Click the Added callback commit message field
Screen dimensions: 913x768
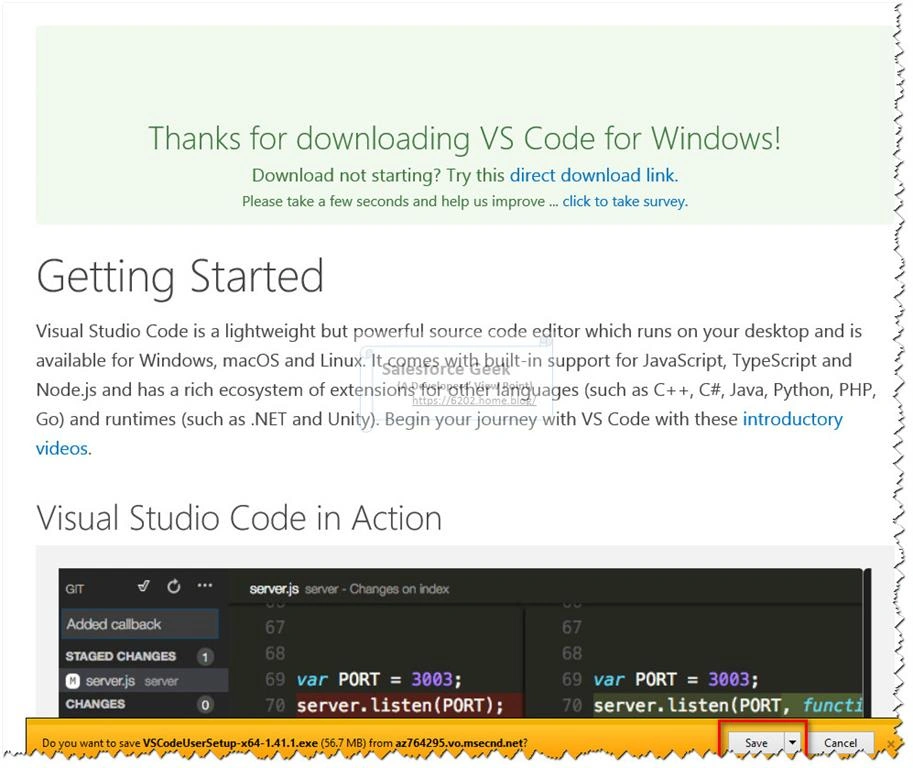click(140, 624)
